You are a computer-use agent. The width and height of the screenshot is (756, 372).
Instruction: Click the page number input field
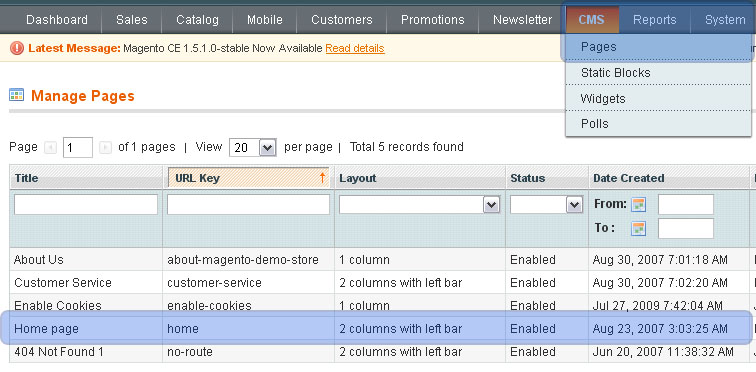pyautogui.click(x=78, y=147)
